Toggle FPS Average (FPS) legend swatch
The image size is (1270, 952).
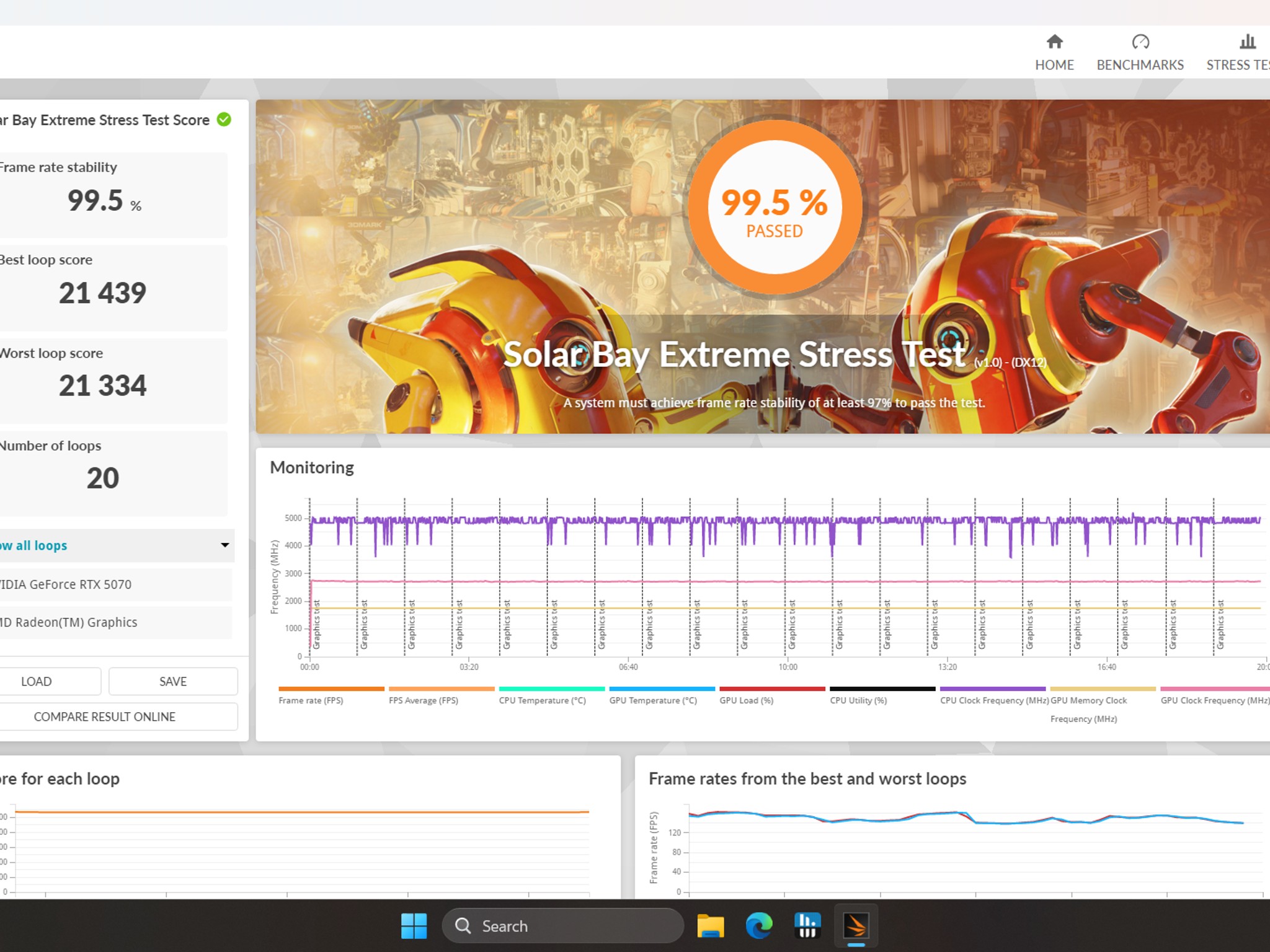tap(442, 689)
